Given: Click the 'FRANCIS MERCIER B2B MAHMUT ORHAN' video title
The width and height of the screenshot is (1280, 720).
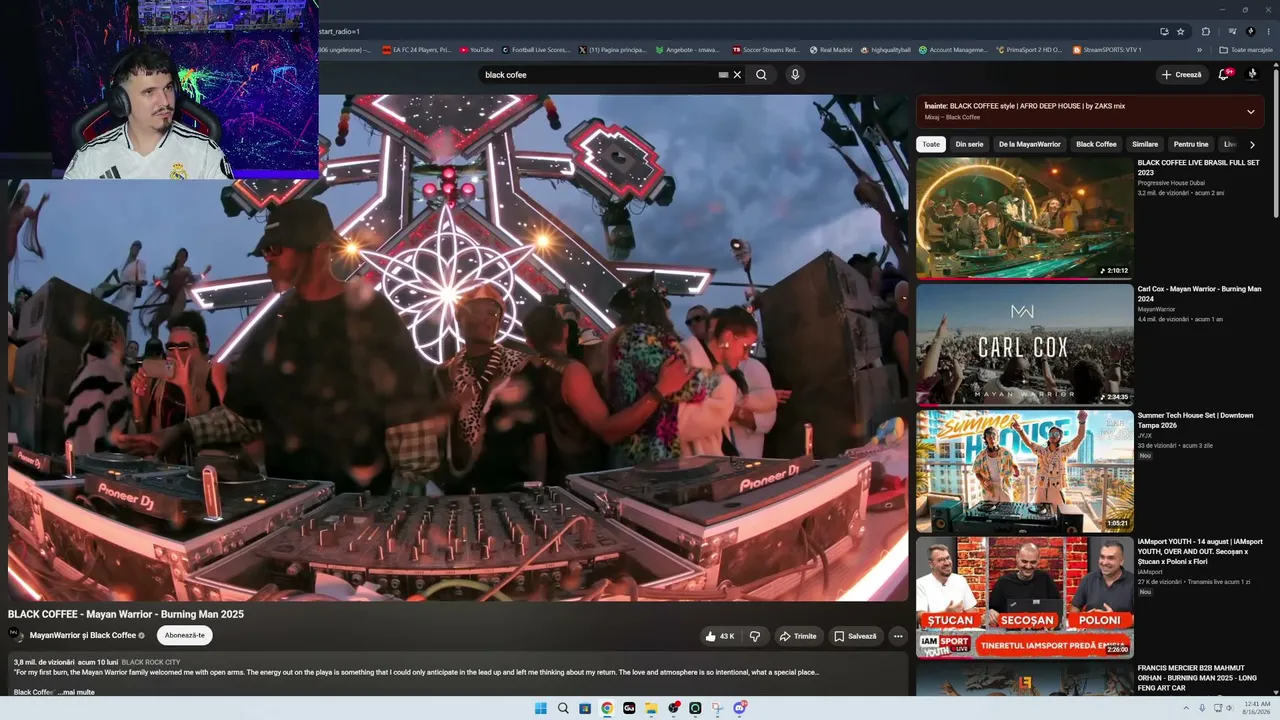Looking at the screenshot, I should [x=1196, y=678].
